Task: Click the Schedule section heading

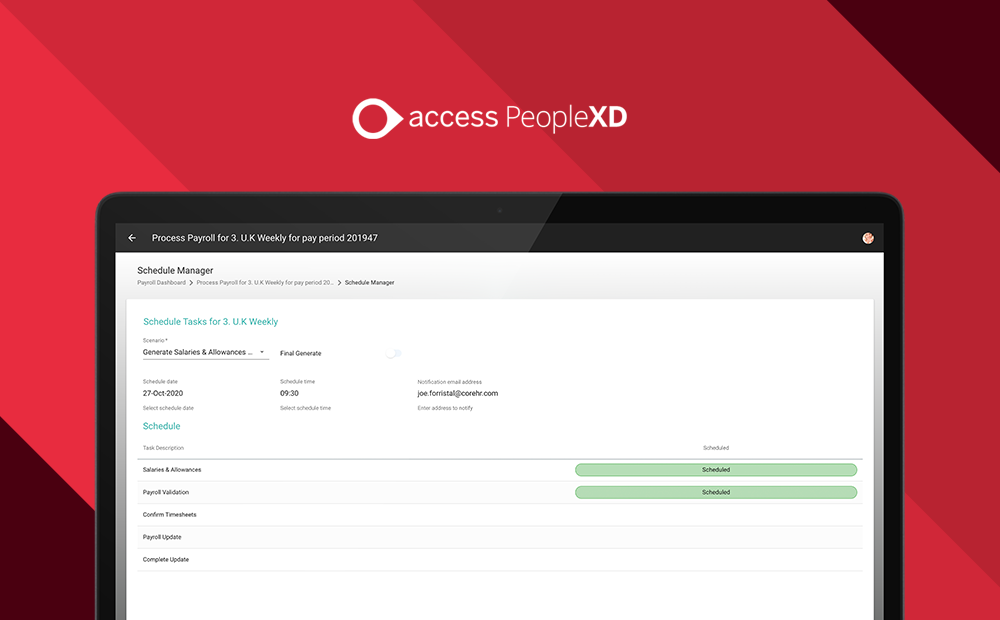Action: coord(161,426)
